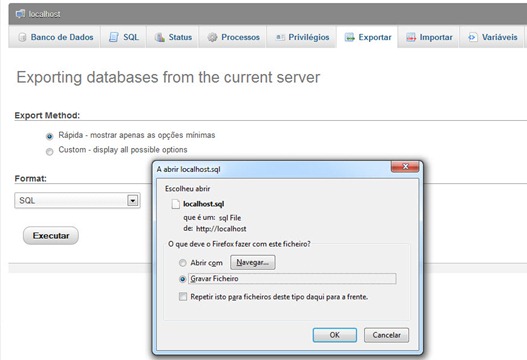Switch to the SQL tab
527x360 pixels.
(123, 37)
